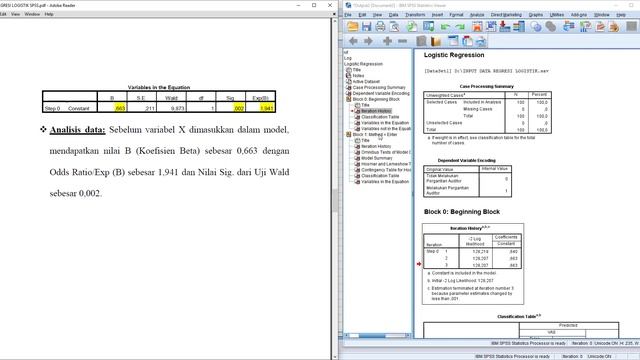The image size is (640, 360).
Task: Select Dependent Variable Encoding in outline tree
Action: (381, 93)
